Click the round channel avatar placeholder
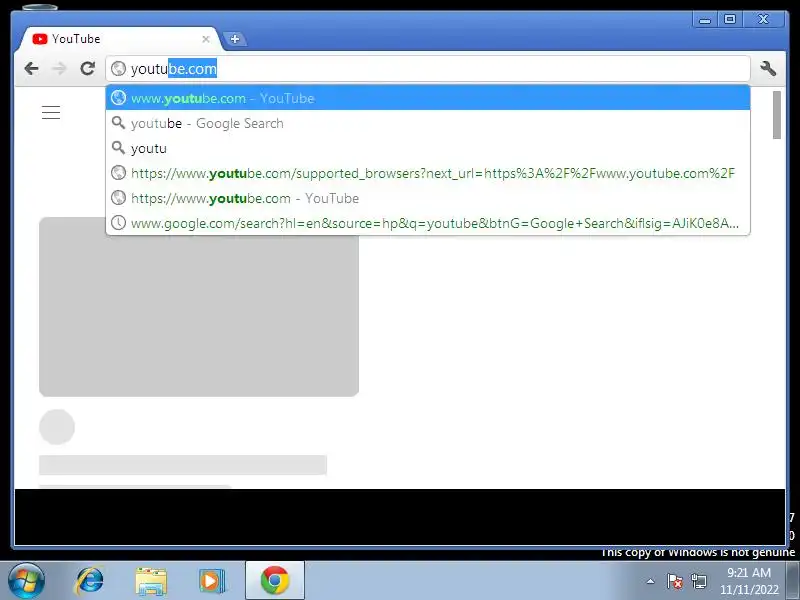 (57, 427)
